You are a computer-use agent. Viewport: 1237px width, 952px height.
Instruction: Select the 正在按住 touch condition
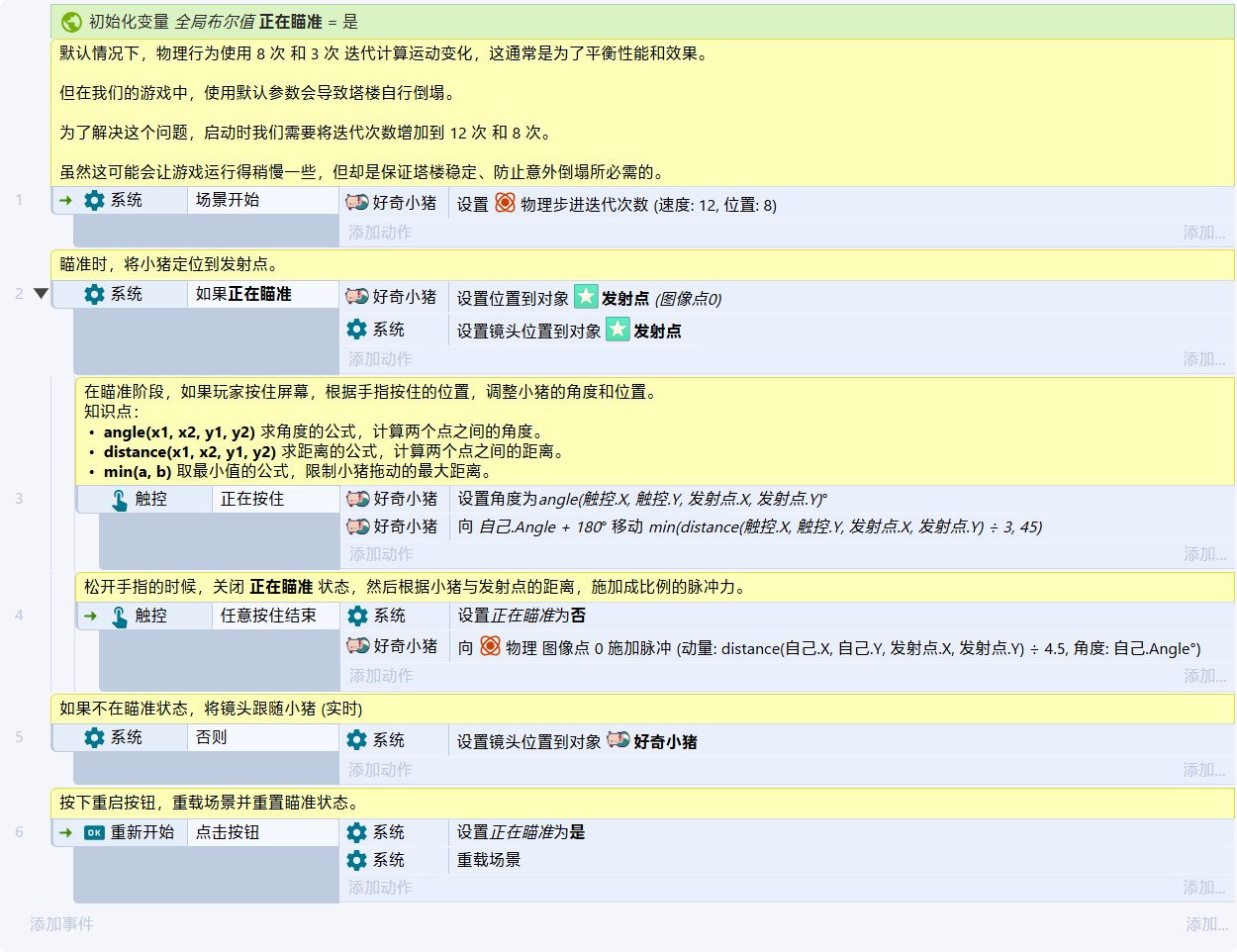coord(276,499)
